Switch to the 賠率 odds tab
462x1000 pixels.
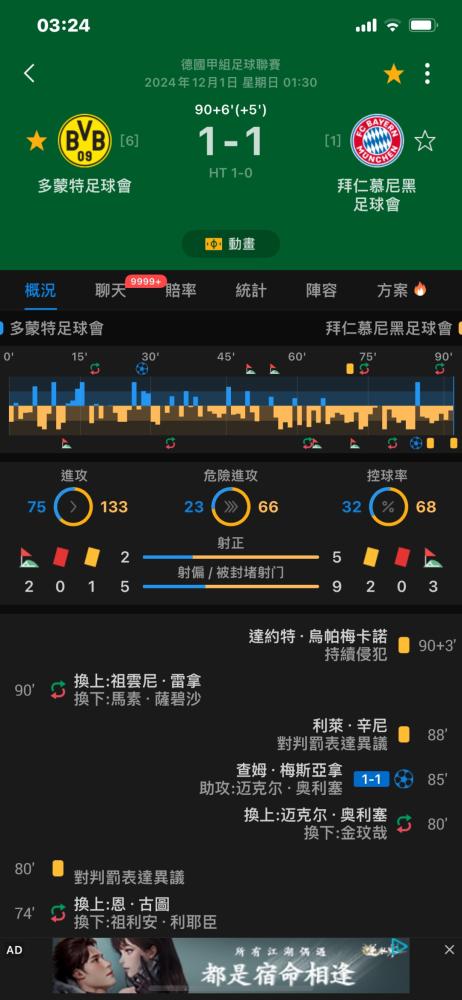pos(181,291)
